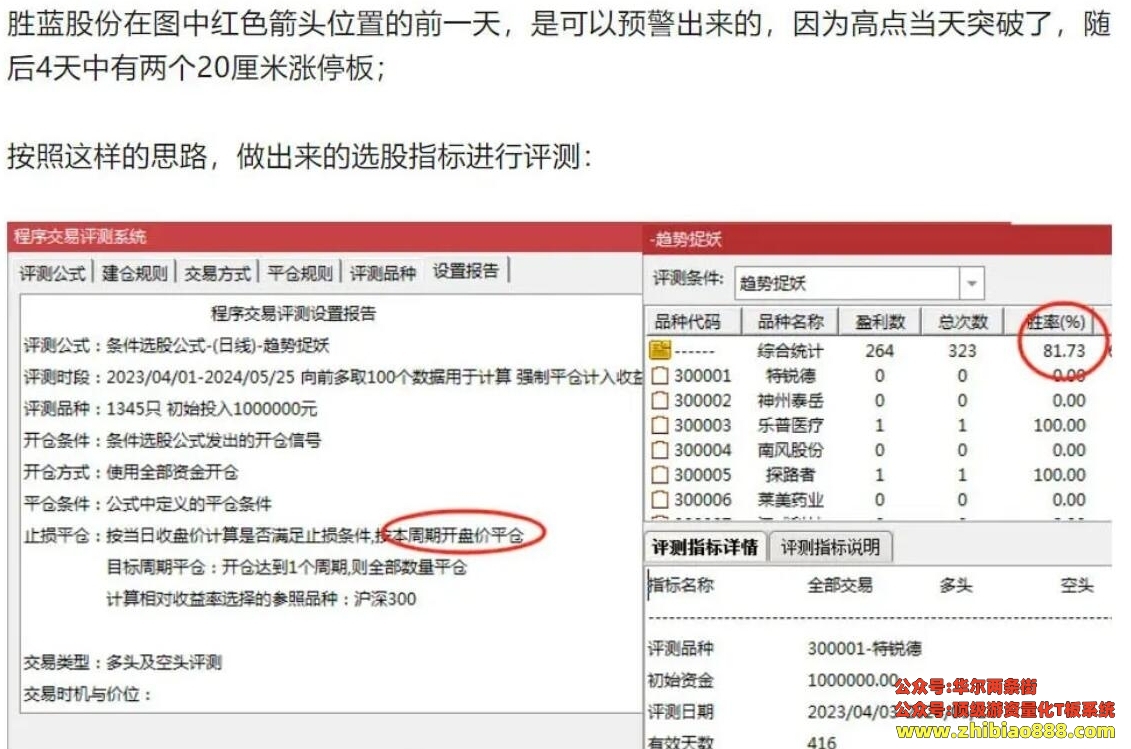Click the 全部交易 column label
This screenshot has height=749, width=1131.
pos(840,585)
